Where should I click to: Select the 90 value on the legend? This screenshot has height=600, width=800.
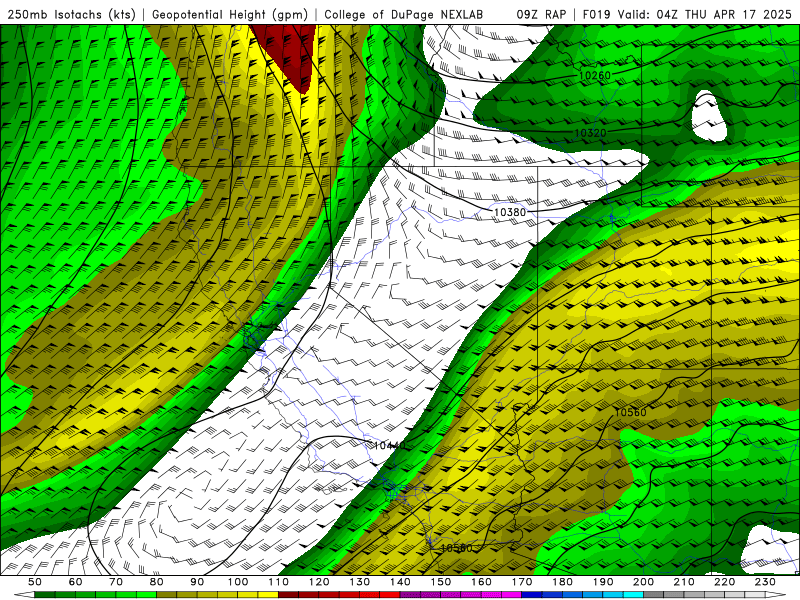pyautogui.click(x=197, y=582)
